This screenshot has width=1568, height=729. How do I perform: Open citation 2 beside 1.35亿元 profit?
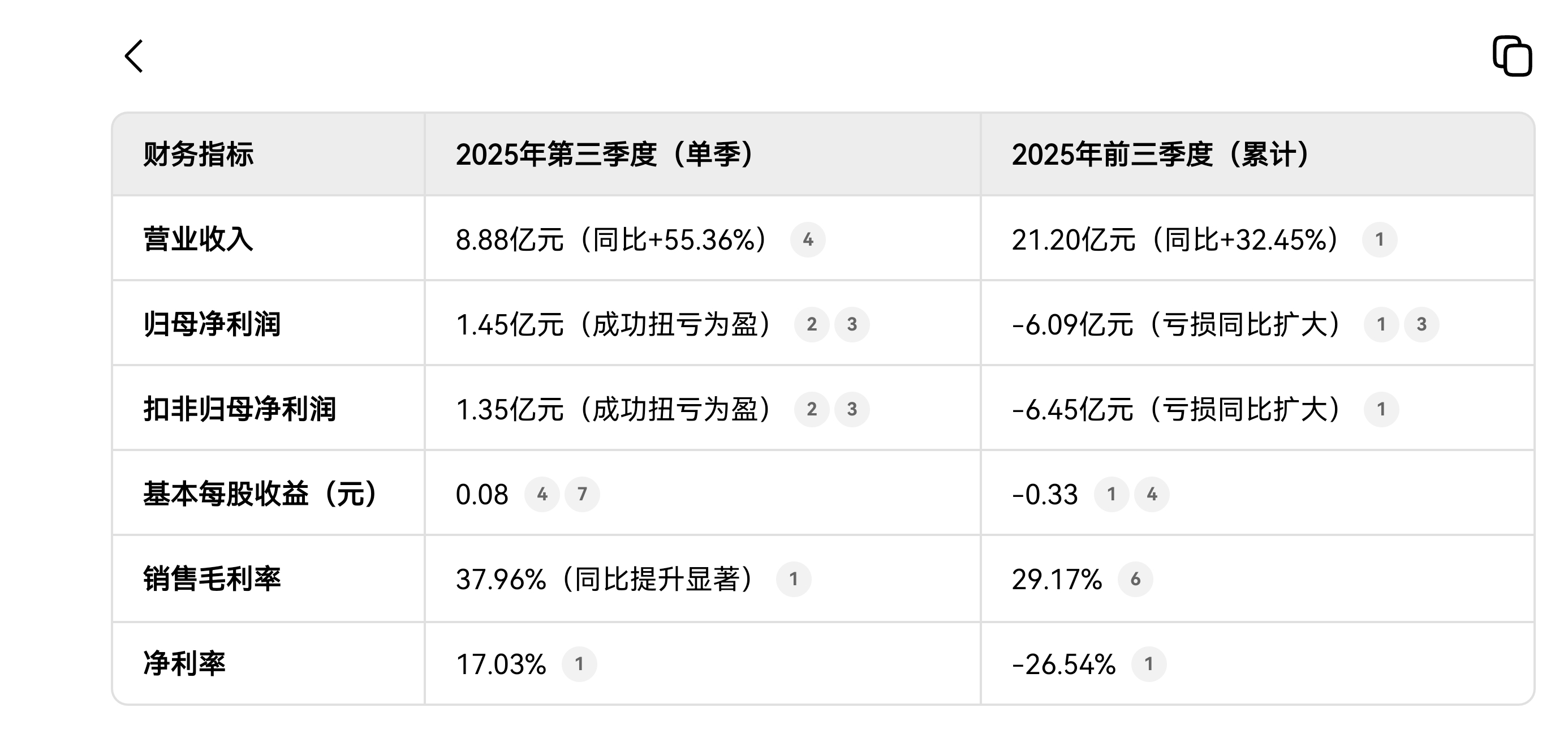(811, 409)
